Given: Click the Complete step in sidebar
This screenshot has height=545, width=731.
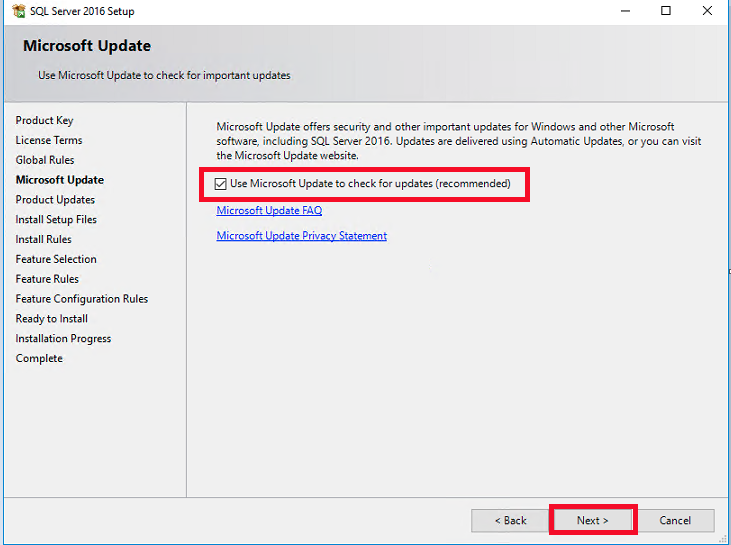Looking at the screenshot, I should click(x=39, y=359).
